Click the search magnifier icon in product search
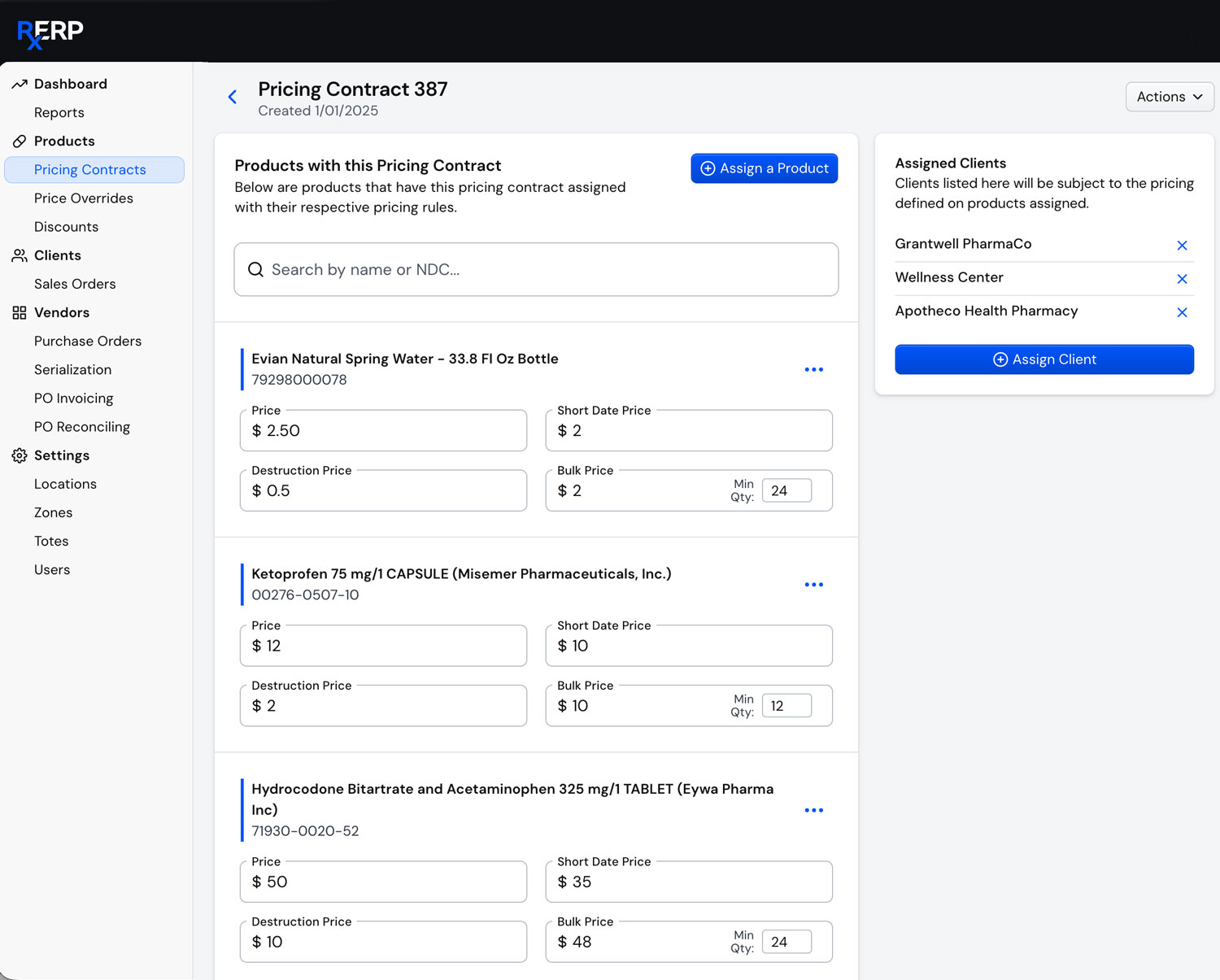The image size is (1220, 980). pyautogui.click(x=256, y=269)
